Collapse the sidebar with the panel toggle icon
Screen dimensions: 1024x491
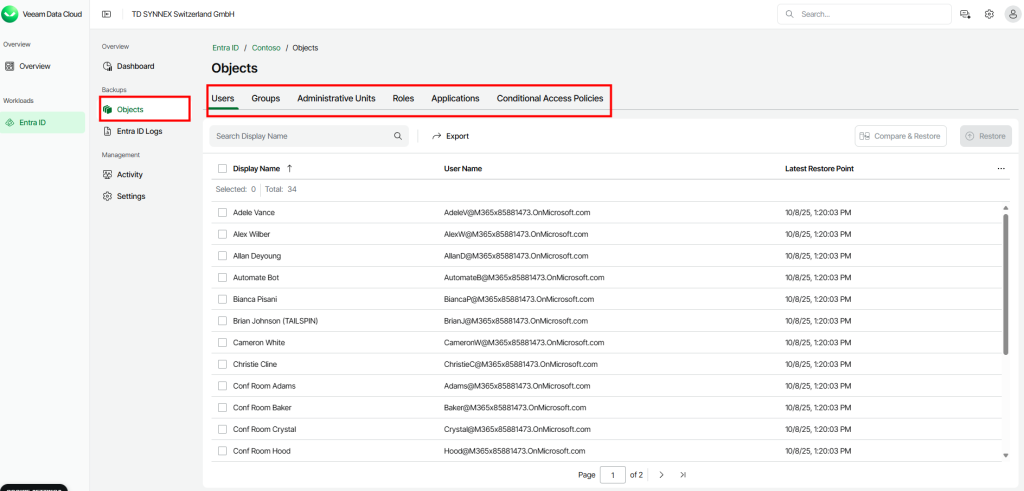click(106, 14)
